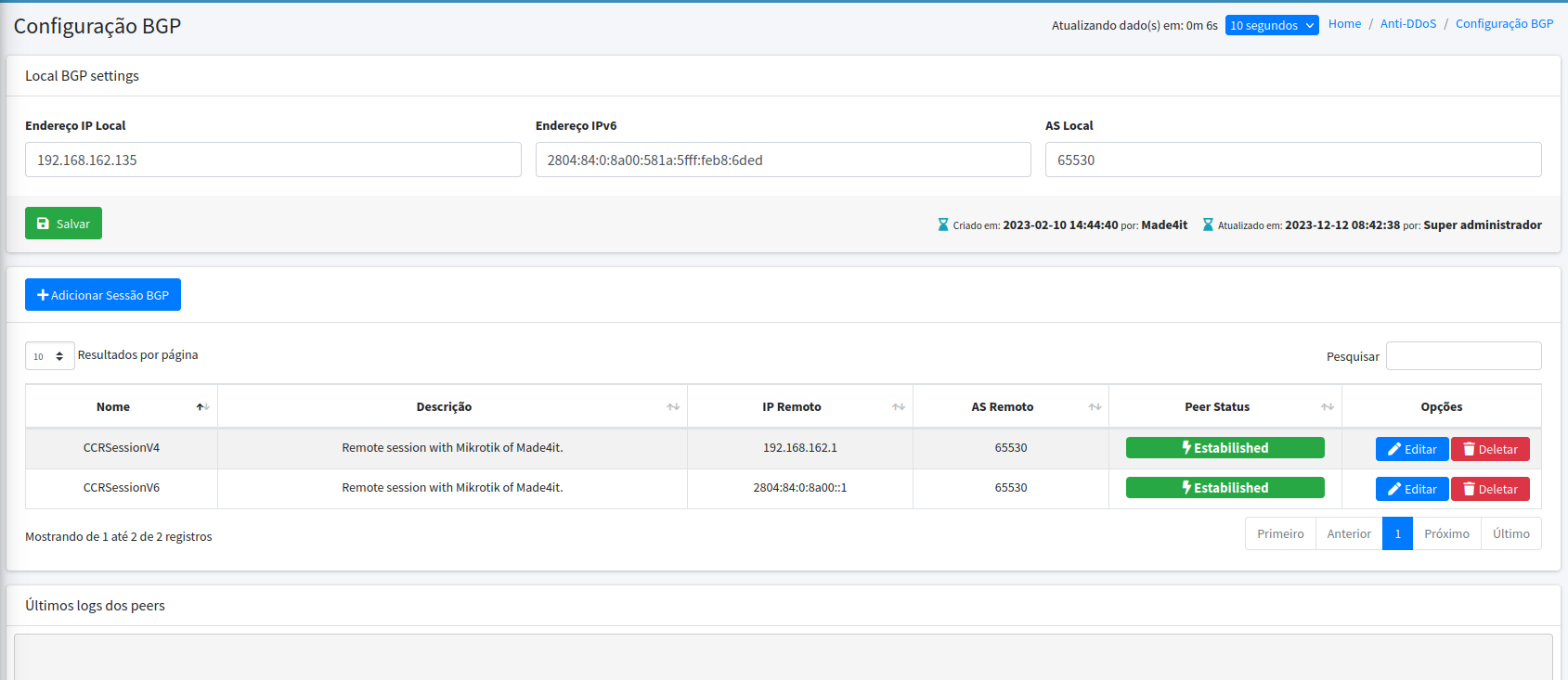
Task: Focus the AS Local field
Action: tap(1293, 160)
